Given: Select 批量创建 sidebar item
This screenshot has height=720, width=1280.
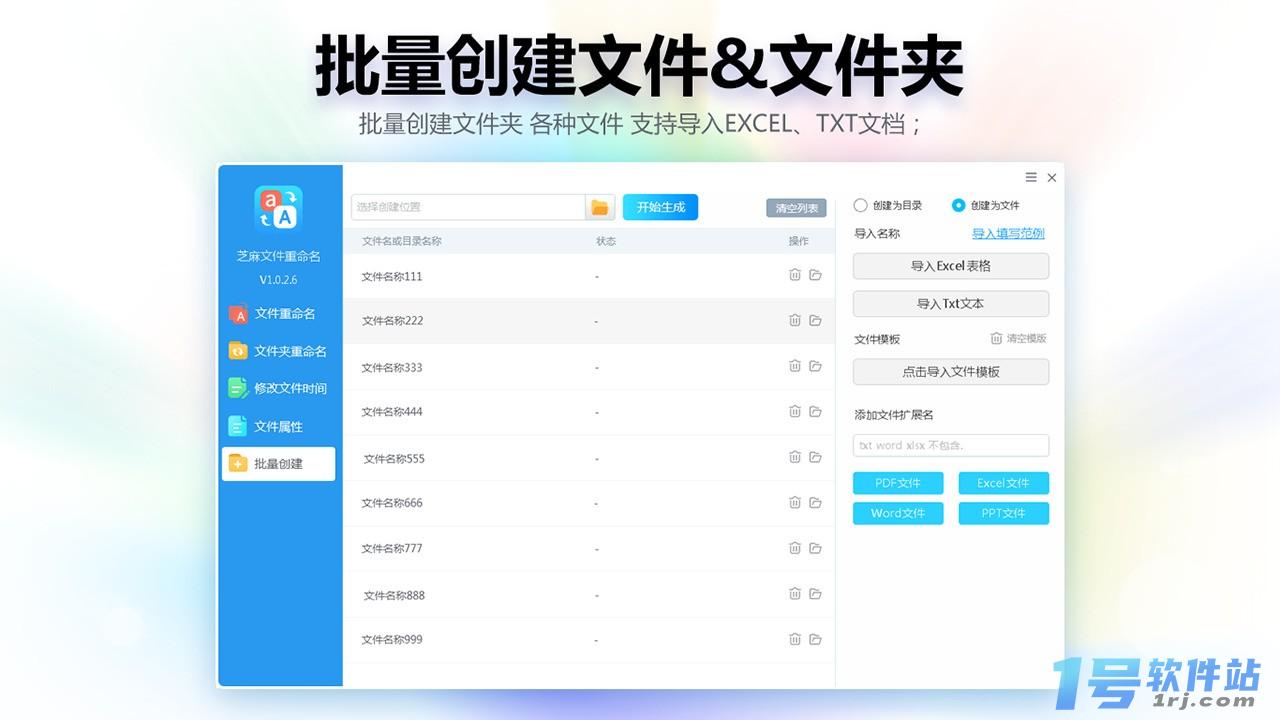Looking at the screenshot, I should 278,463.
